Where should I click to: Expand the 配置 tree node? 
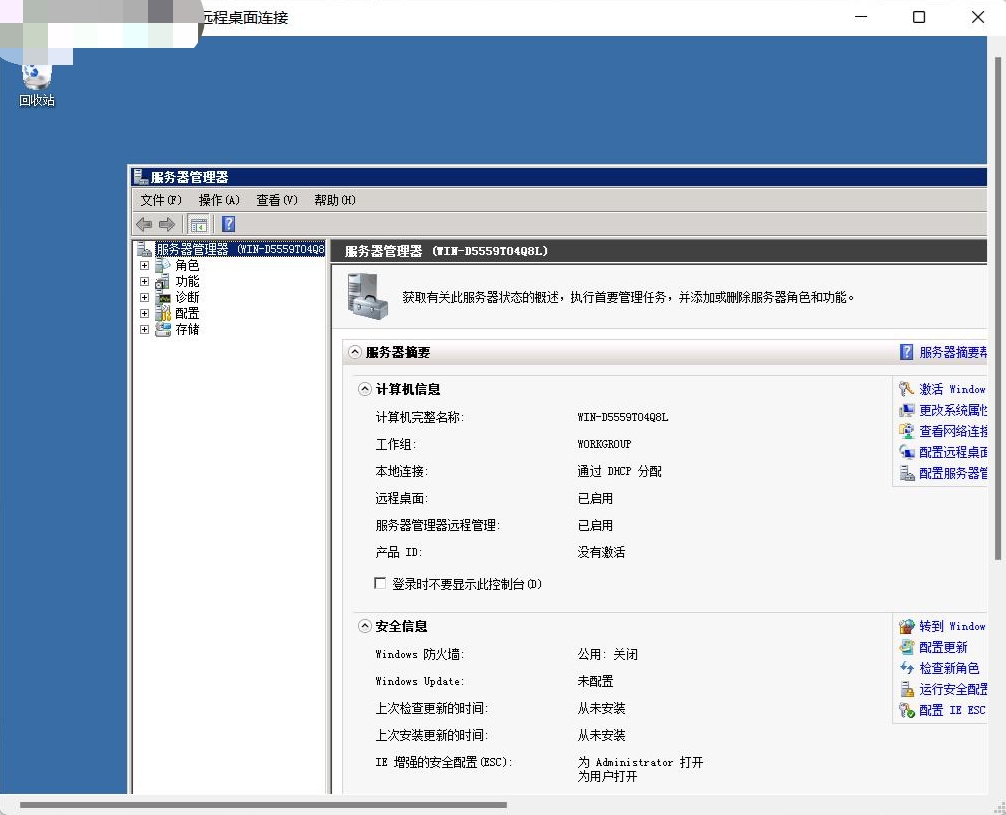144,313
